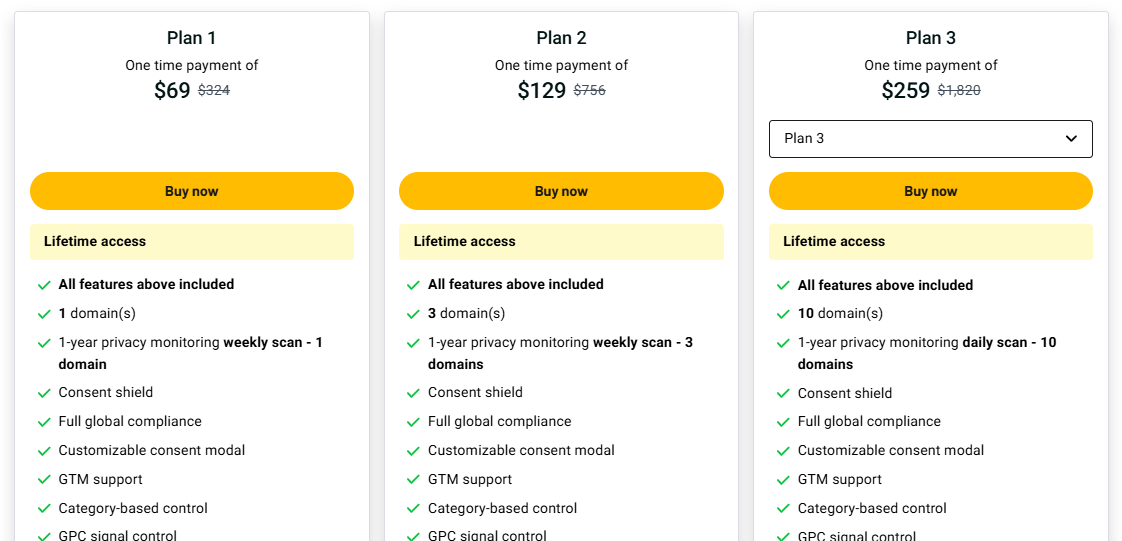The height and width of the screenshot is (541, 1122).
Task: Click the $129 price in Plan 2
Action: (541, 91)
